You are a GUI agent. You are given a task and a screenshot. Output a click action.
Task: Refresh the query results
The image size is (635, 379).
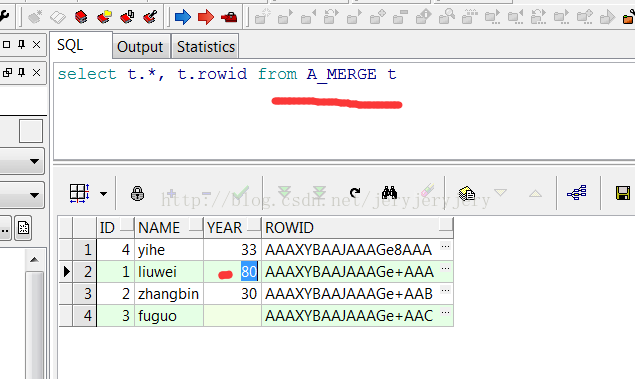355,193
